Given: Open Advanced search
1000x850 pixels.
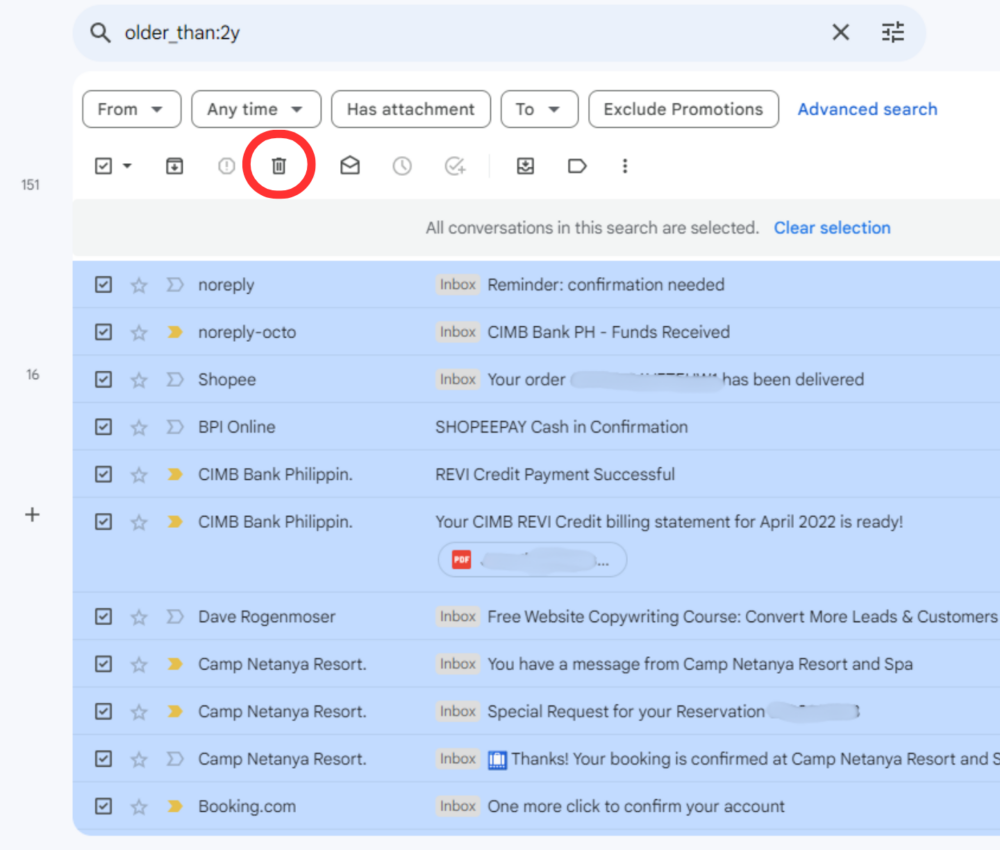Looking at the screenshot, I should click(867, 109).
